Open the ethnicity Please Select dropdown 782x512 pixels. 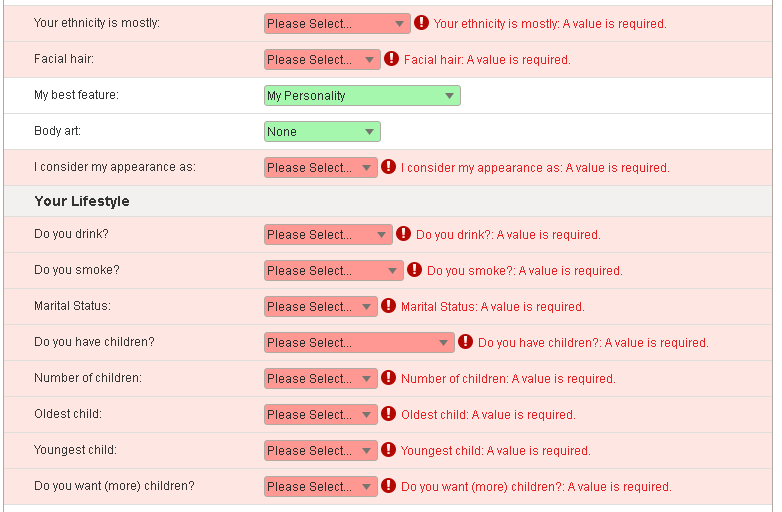pyautogui.click(x=337, y=23)
